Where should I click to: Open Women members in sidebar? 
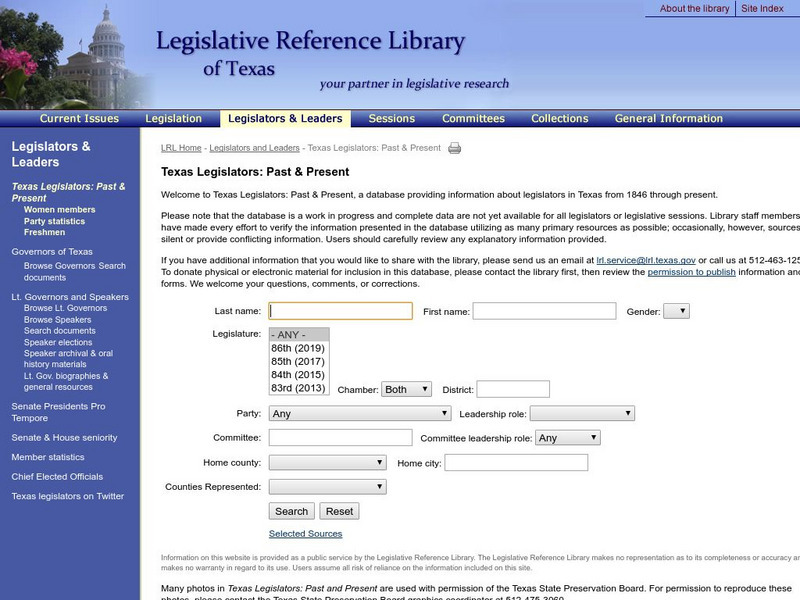[x=60, y=210]
